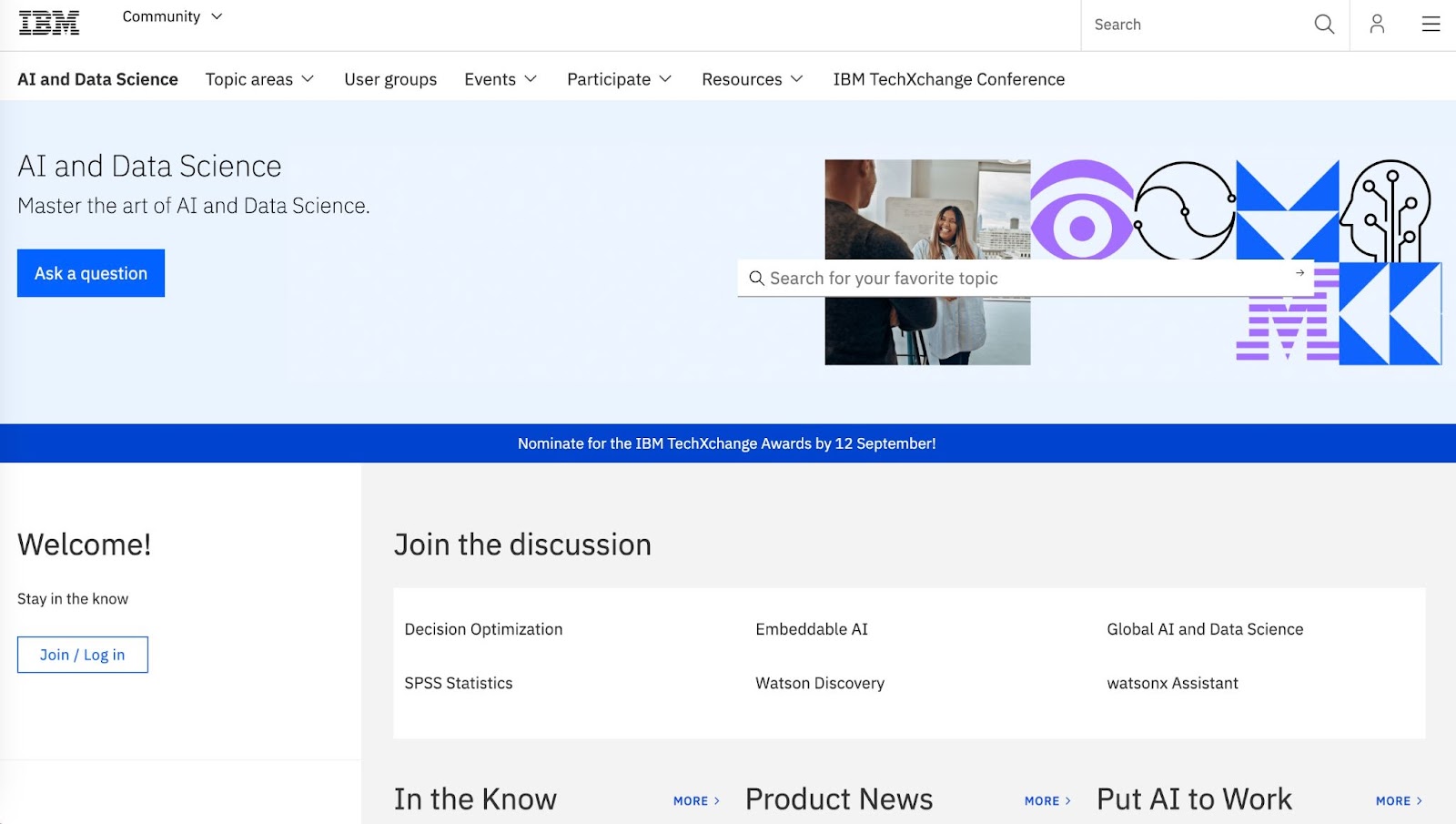
Task: Click MORE next to Put AI to Work
Action: [1400, 800]
